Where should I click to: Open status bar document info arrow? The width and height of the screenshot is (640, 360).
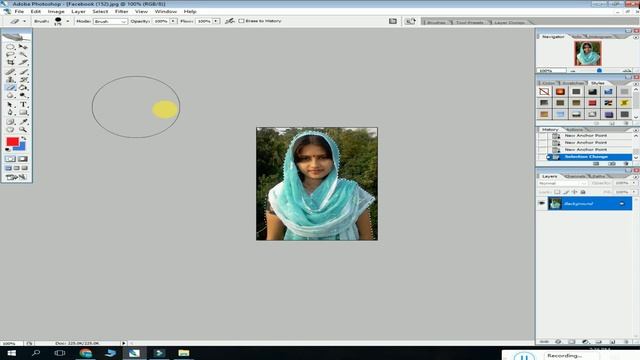(124, 343)
